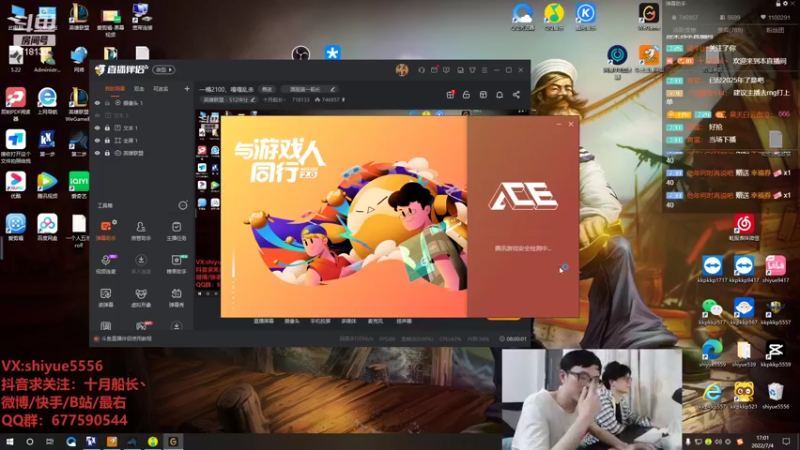This screenshot has height=450, width=800.
Task: Show the dimmed 文本 2 source with the eye
Action: pos(97,115)
